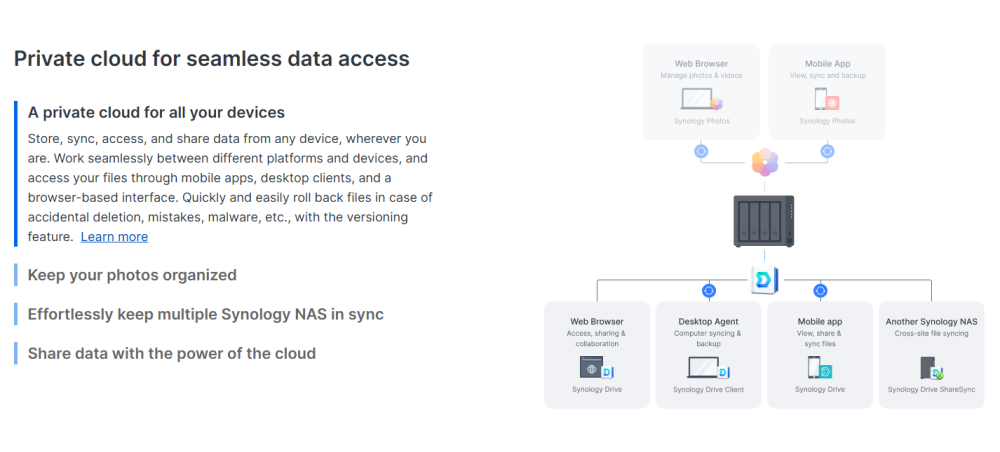Click the Synology Drive ShareSync label

pos(931,390)
